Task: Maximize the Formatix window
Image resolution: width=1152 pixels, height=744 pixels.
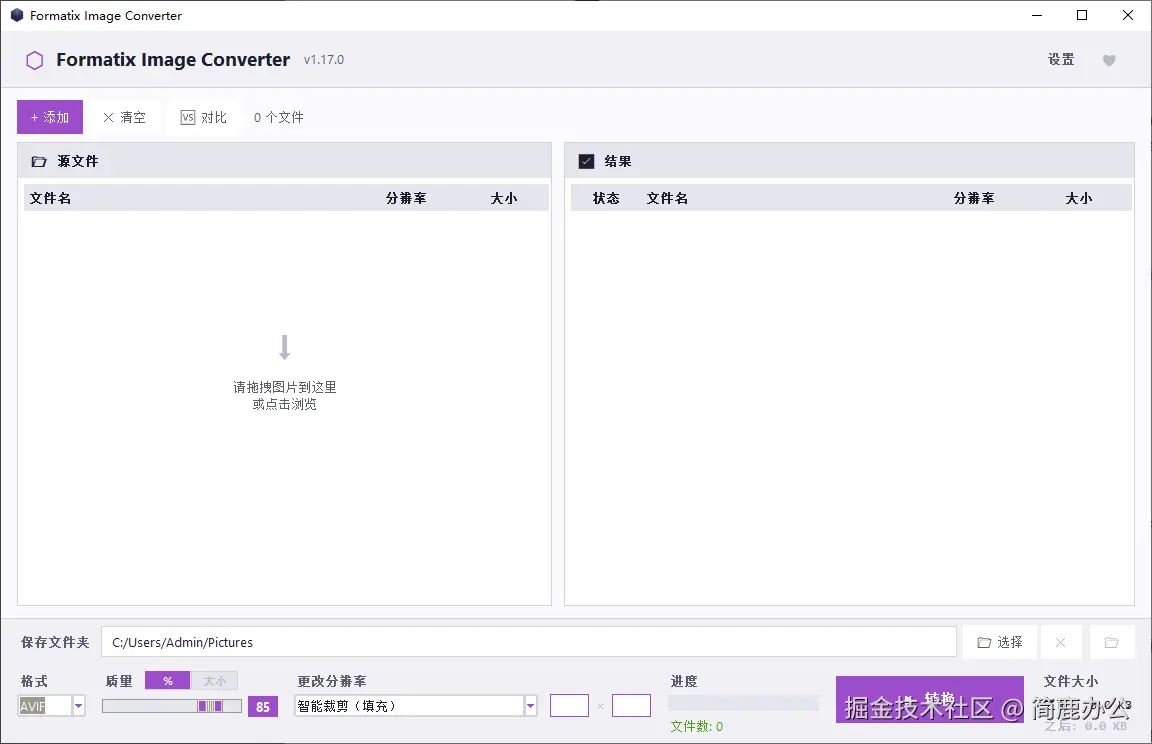Action: (x=1081, y=15)
